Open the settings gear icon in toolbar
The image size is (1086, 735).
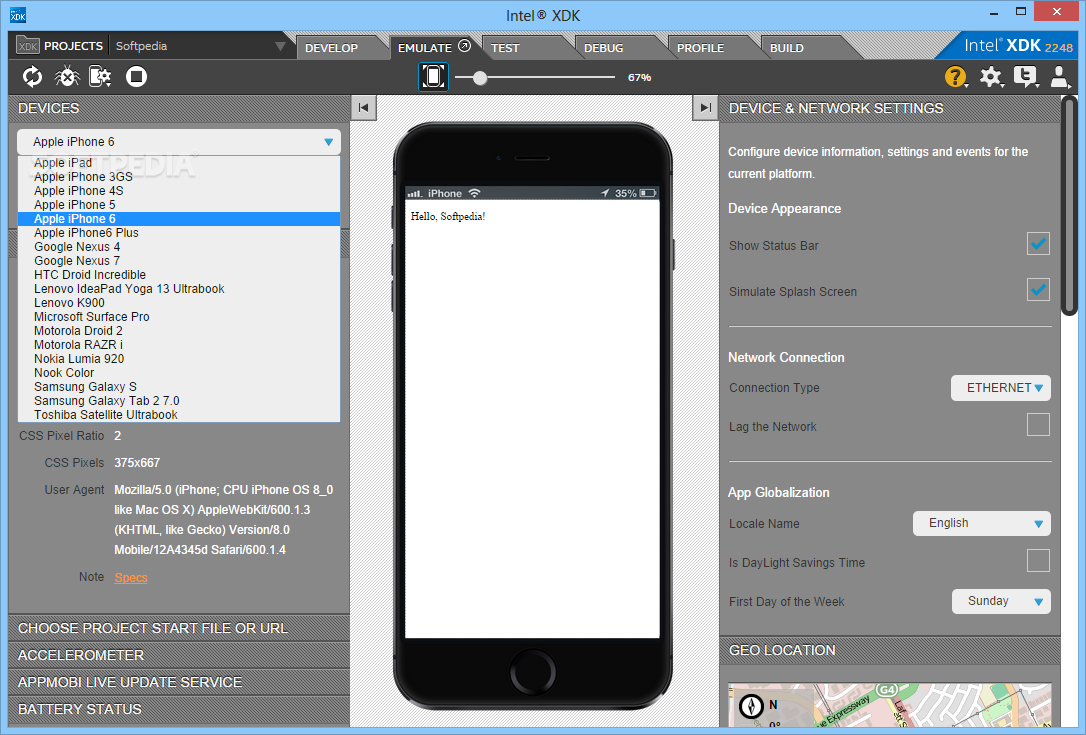(x=990, y=77)
